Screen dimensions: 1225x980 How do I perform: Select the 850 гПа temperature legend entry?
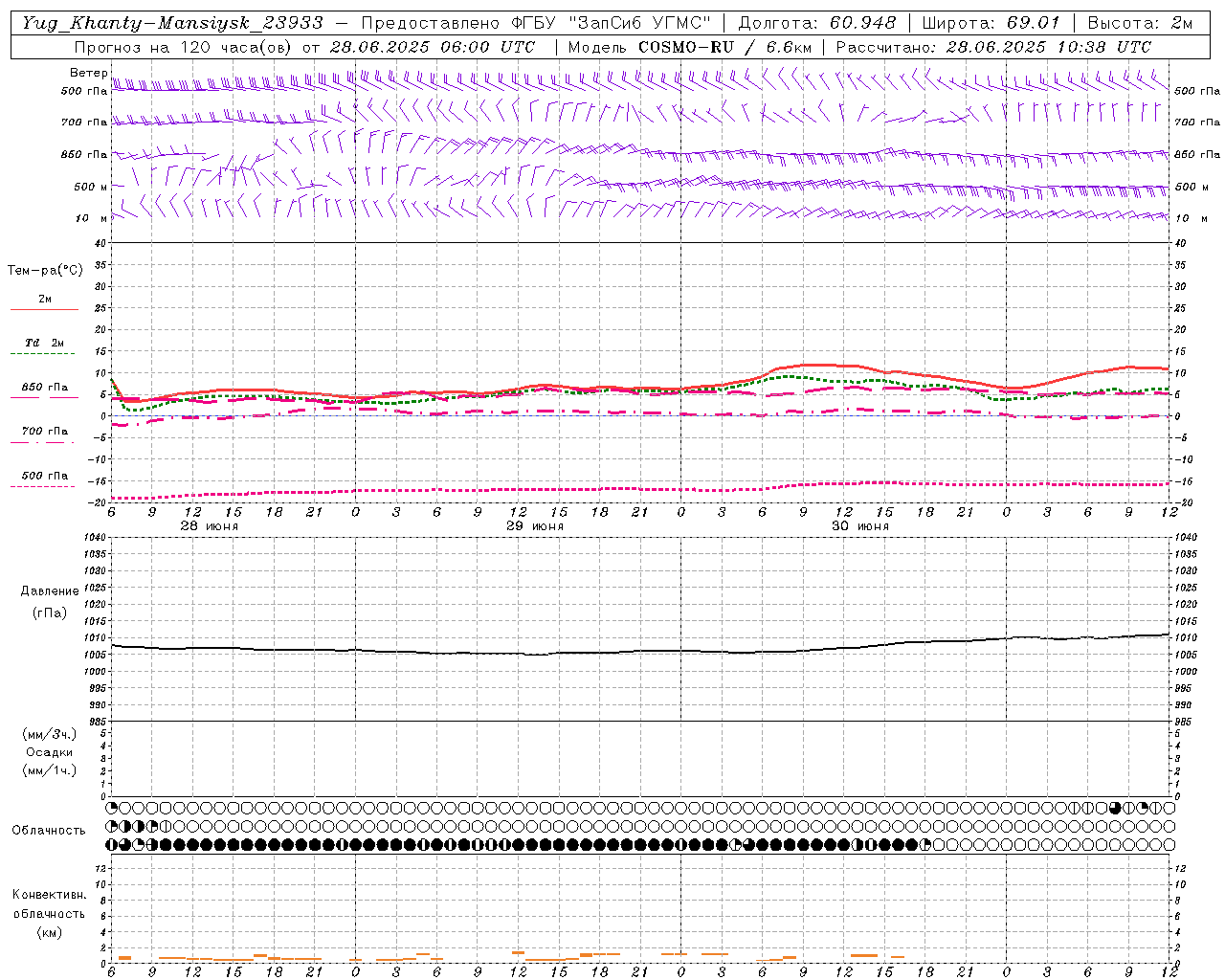click(45, 387)
